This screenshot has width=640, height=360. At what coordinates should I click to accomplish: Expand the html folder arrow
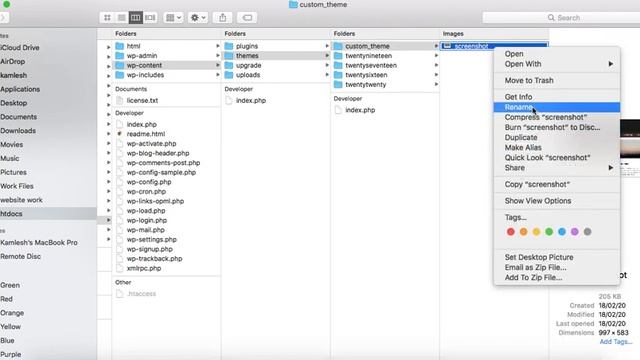(x=218, y=46)
